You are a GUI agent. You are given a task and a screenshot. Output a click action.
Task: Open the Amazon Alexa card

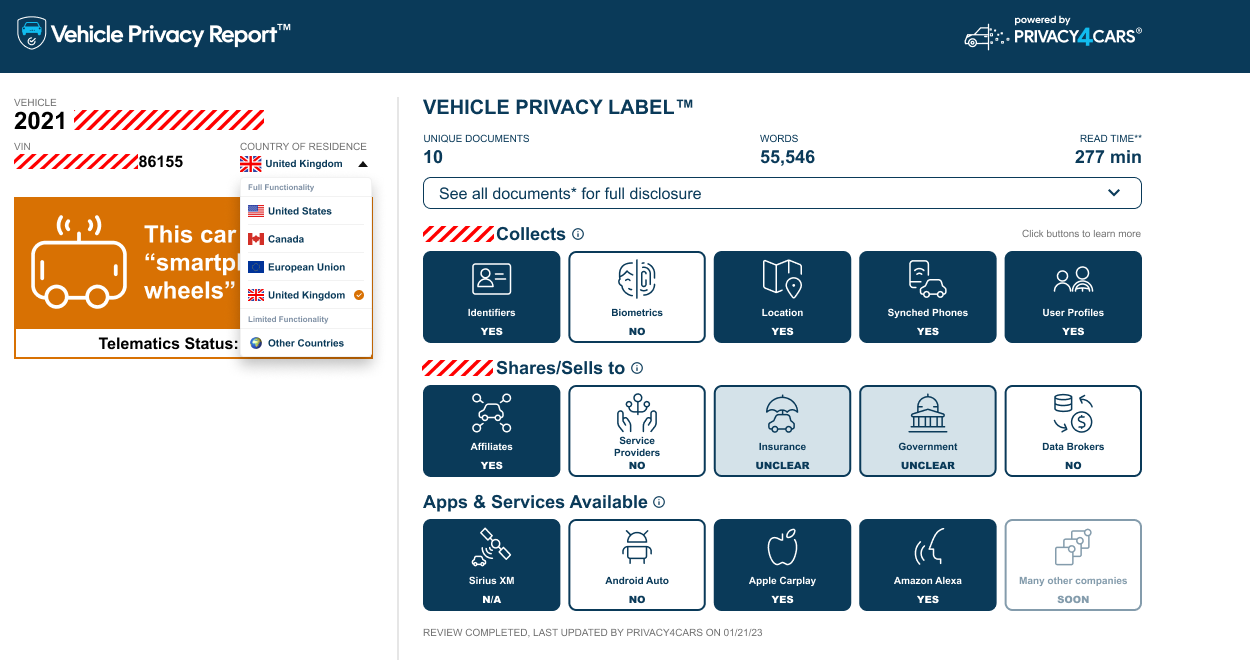(928, 565)
